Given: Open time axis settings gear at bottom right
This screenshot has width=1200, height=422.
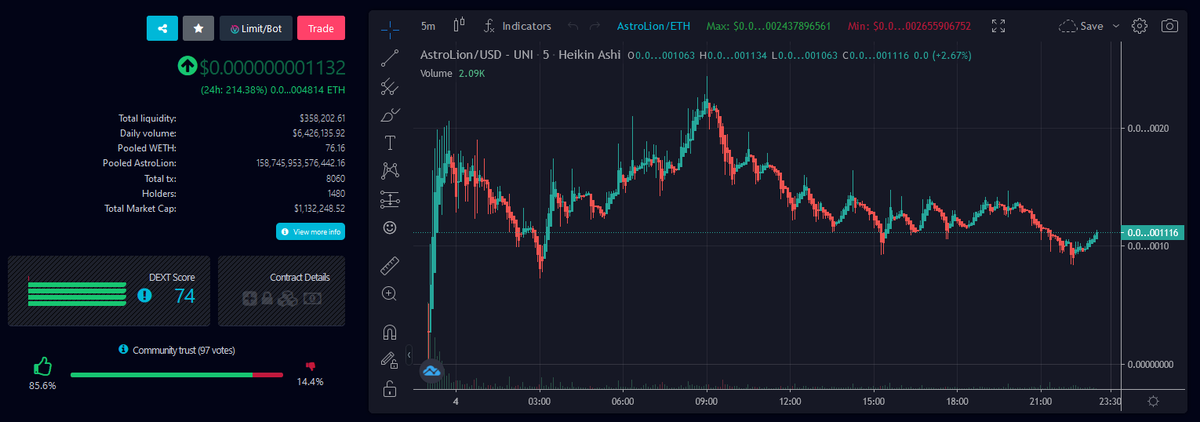Looking at the screenshot, I should coord(1153,401).
